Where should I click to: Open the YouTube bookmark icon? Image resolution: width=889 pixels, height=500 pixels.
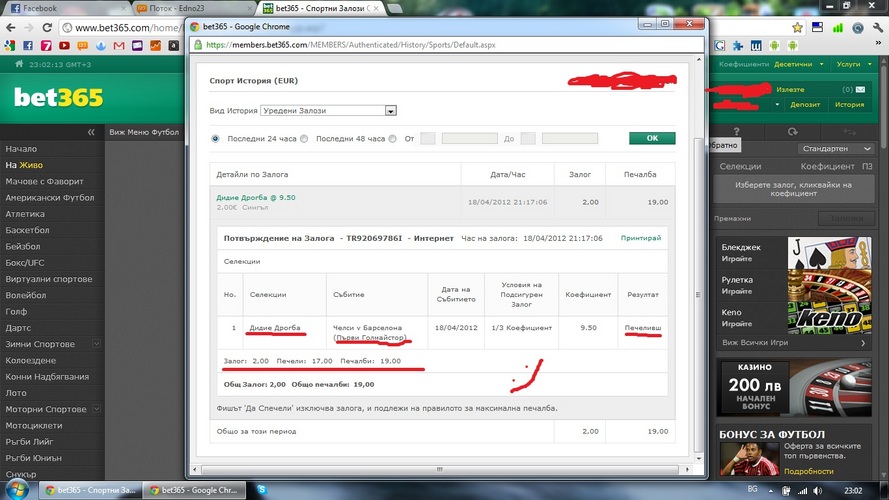[64, 46]
